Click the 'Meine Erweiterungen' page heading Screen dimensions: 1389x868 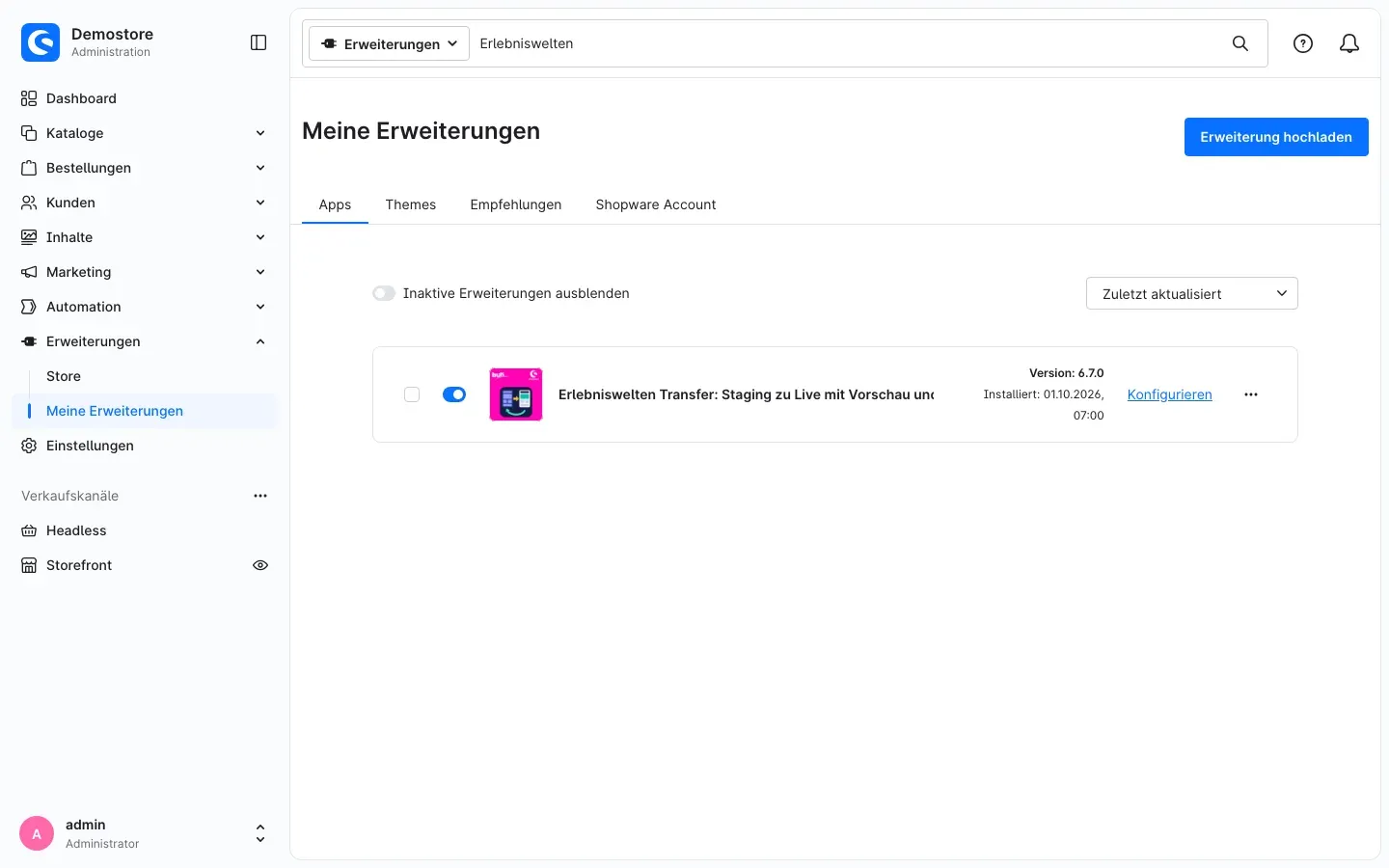421,131
